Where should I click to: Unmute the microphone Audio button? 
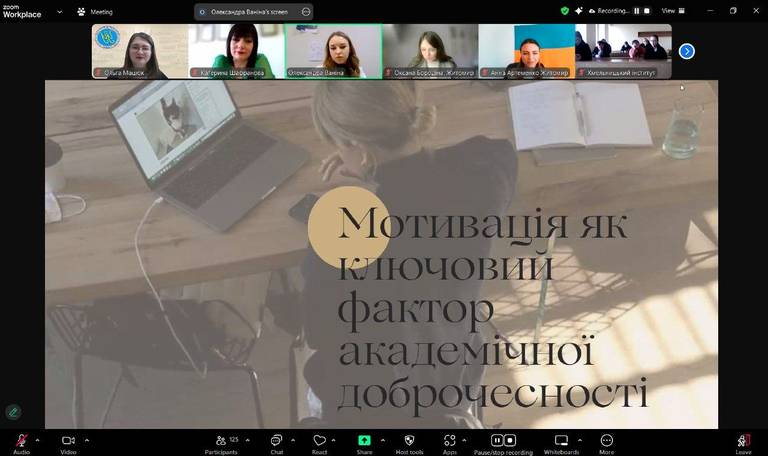tap(21, 441)
